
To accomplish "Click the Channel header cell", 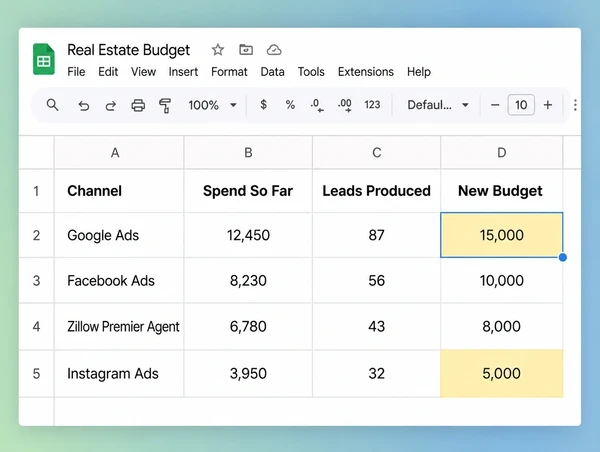I will coord(119,191).
